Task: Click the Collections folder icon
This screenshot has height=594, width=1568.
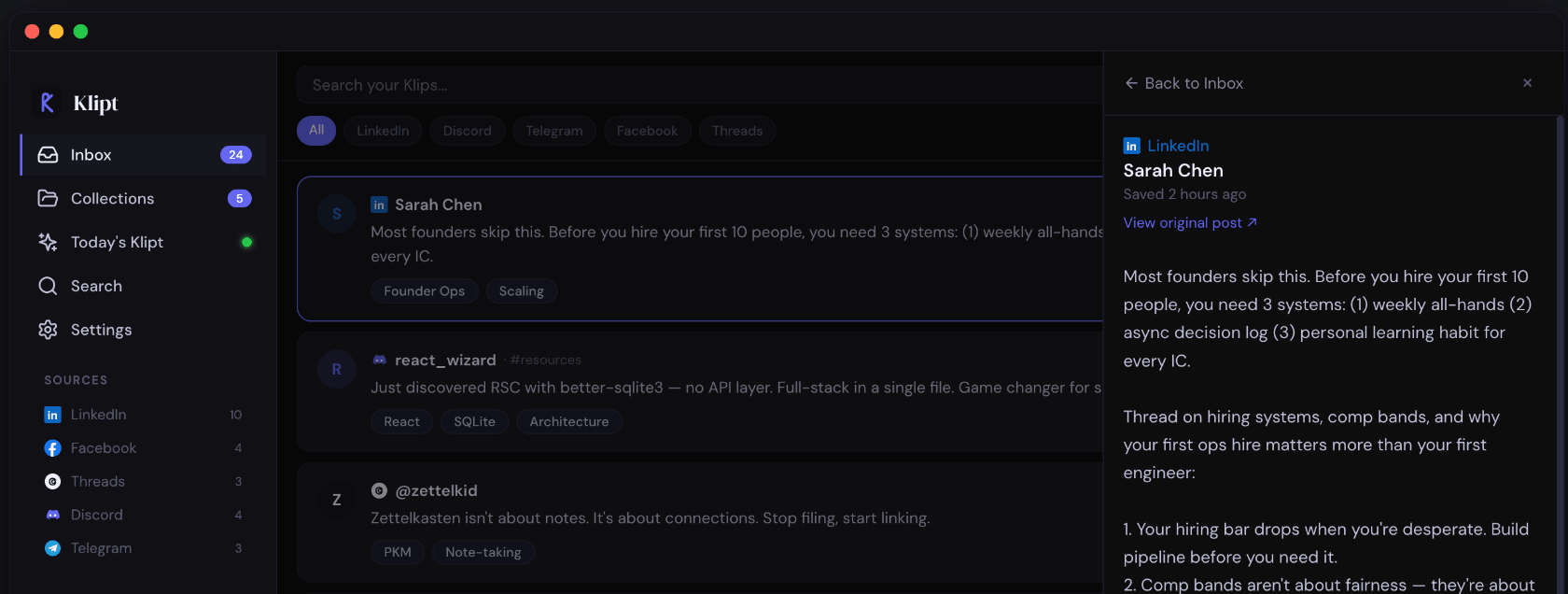Action: point(48,199)
